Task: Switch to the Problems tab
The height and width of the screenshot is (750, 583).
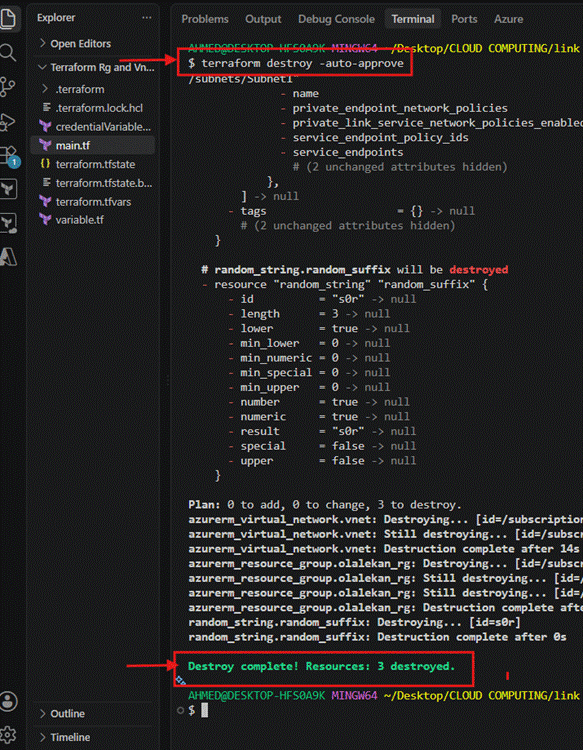Action: click(205, 19)
